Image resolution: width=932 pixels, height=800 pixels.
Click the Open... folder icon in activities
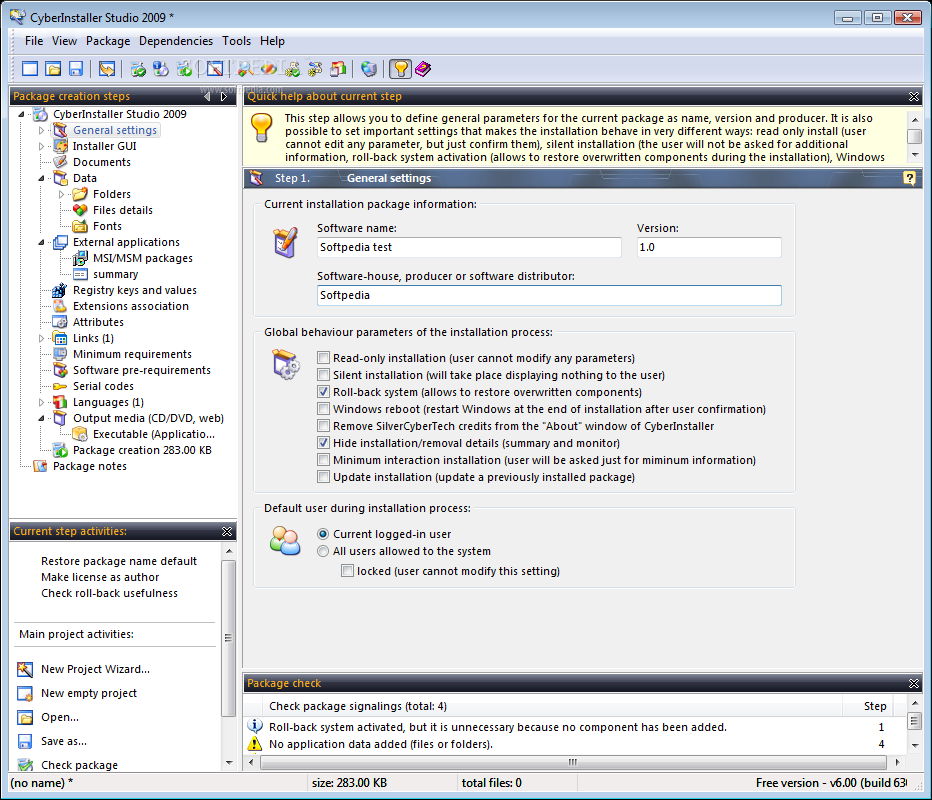tap(25, 717)
